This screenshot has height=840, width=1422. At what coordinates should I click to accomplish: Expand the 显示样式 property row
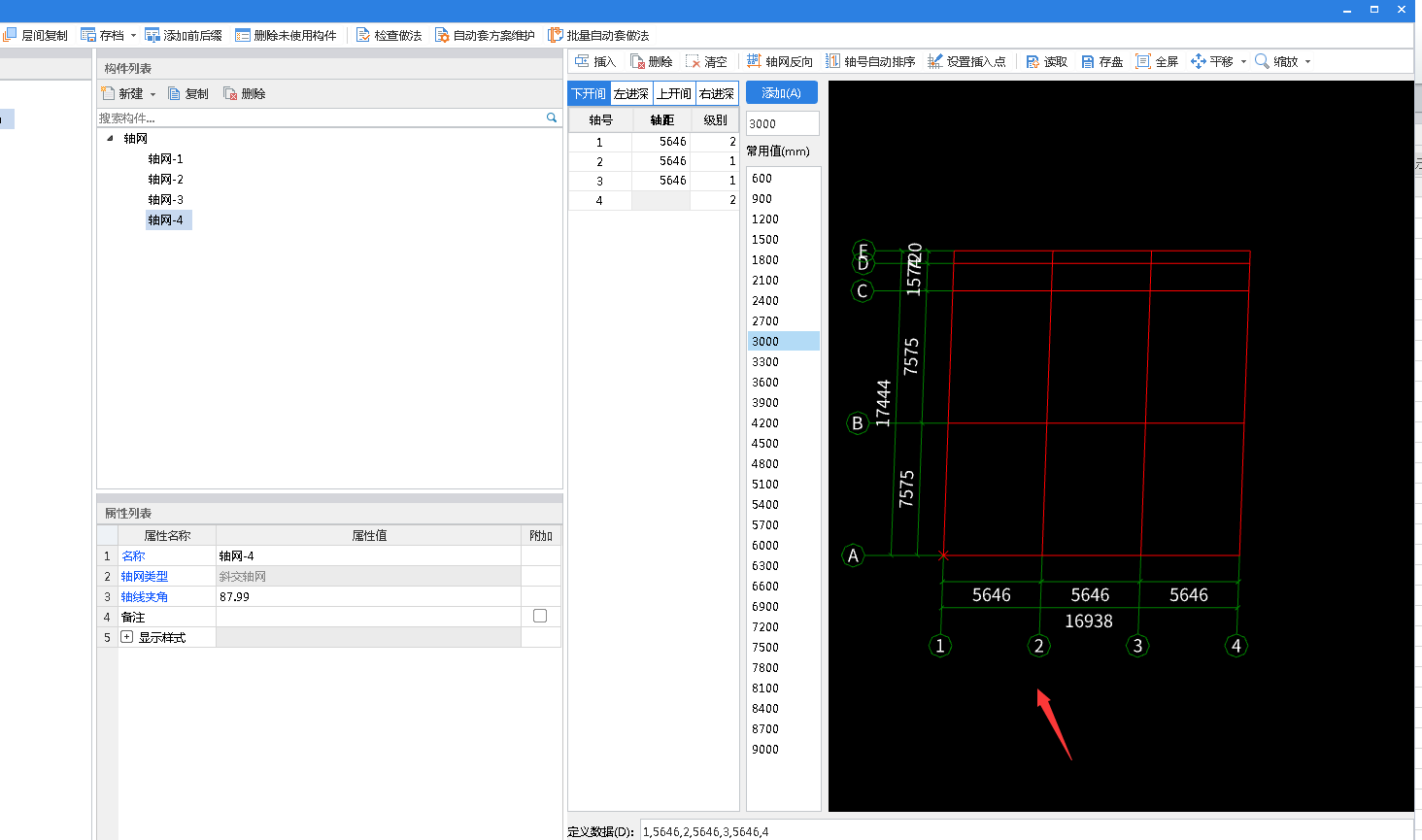tap(126, 637)
